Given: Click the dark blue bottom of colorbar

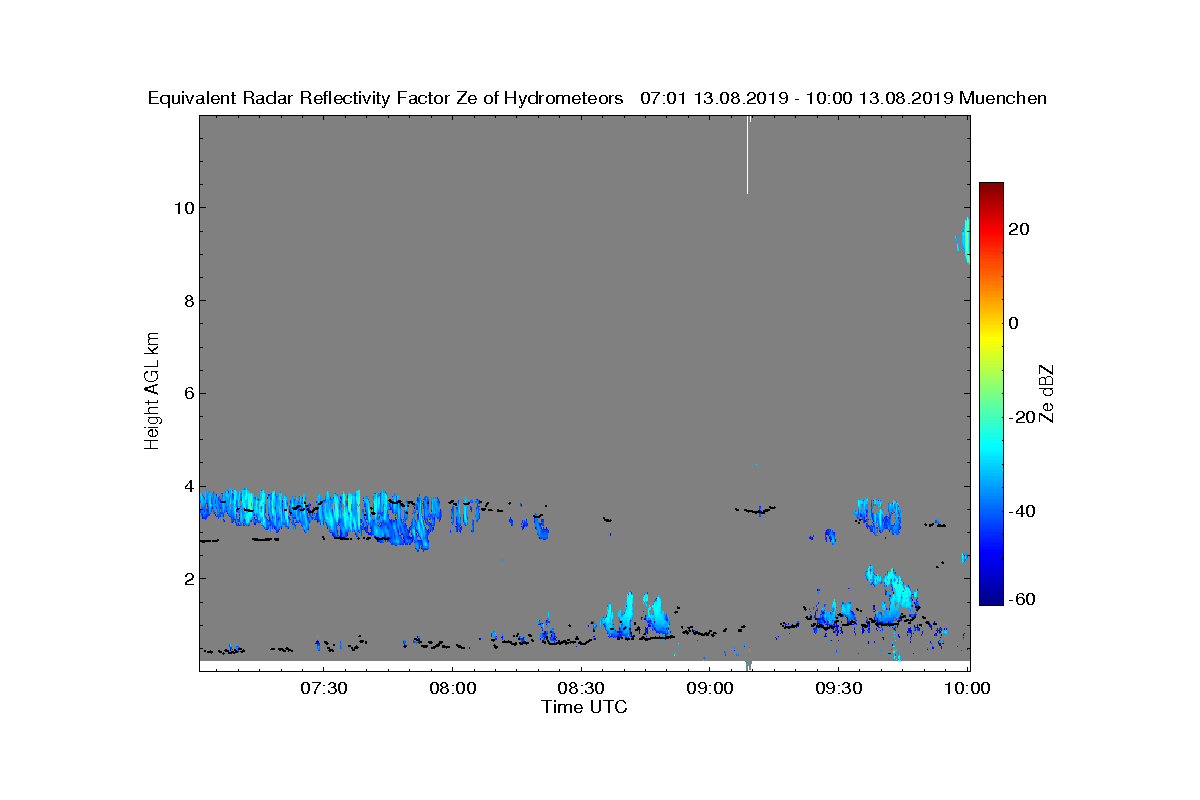Looking at the screenshot, I should point(991,597).
